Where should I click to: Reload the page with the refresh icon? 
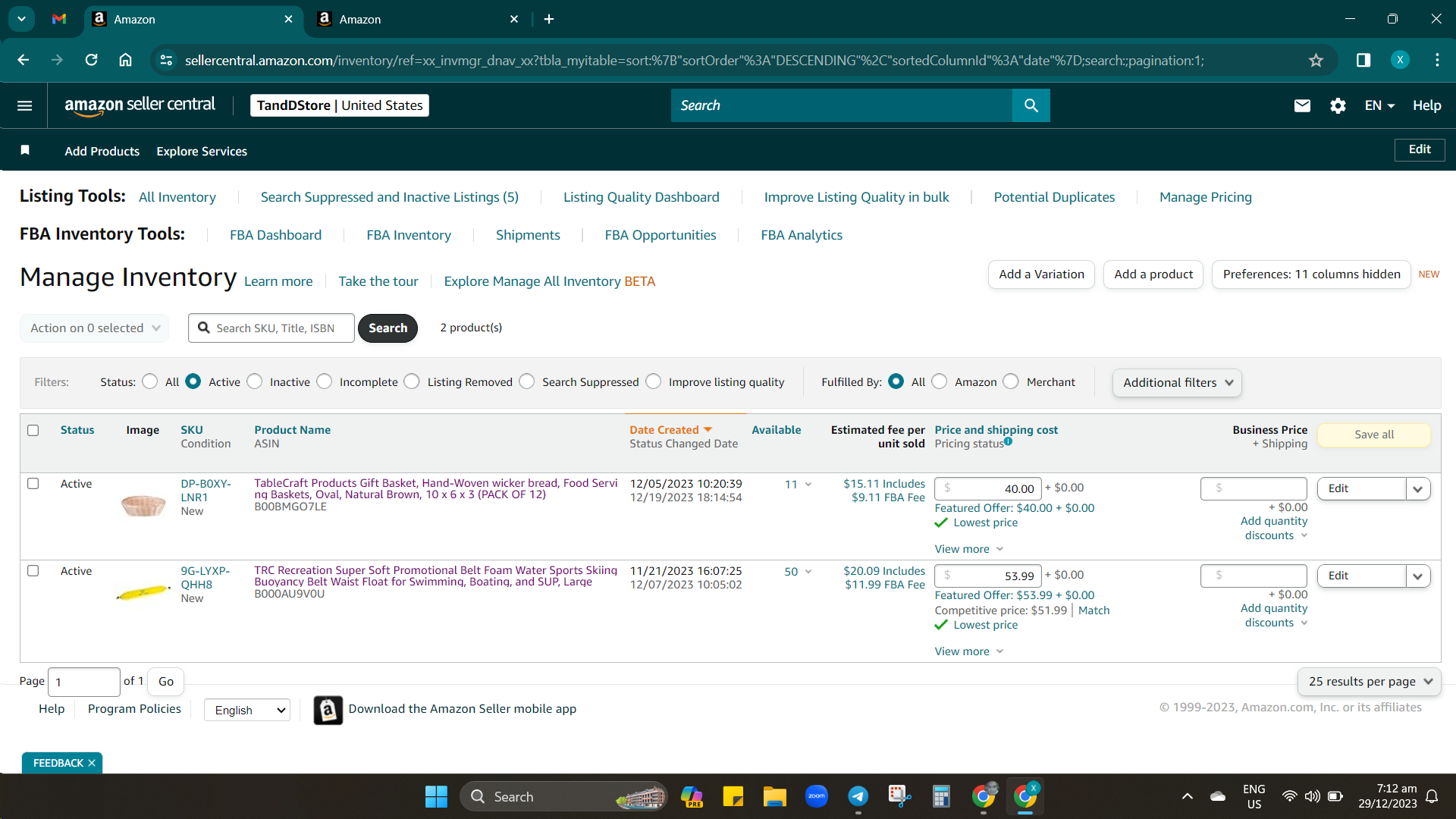coord(91,60)
